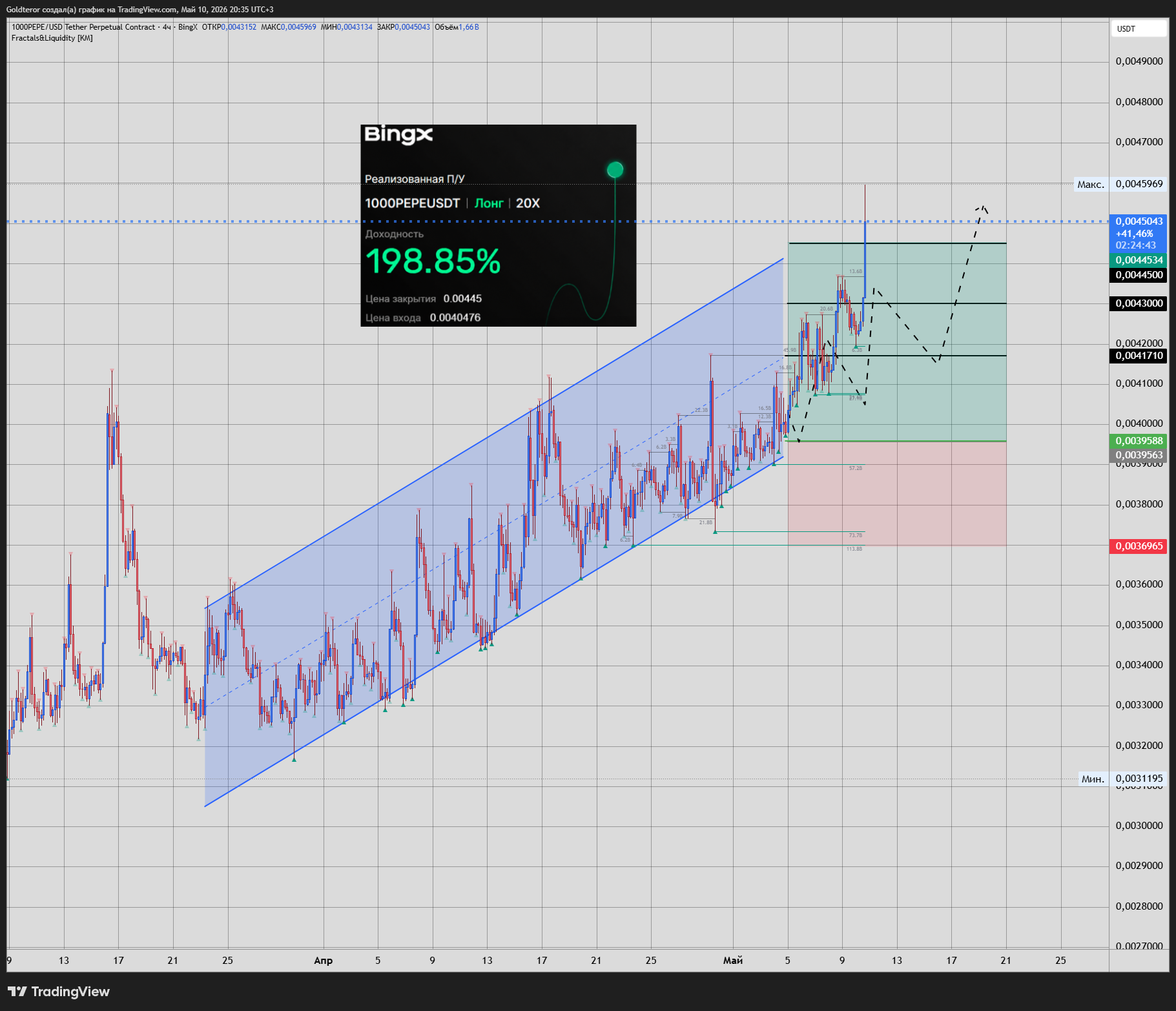Click the TradingView logo at bottom left
This screenshot has height=1011, width=1176.
pos(59,991)
